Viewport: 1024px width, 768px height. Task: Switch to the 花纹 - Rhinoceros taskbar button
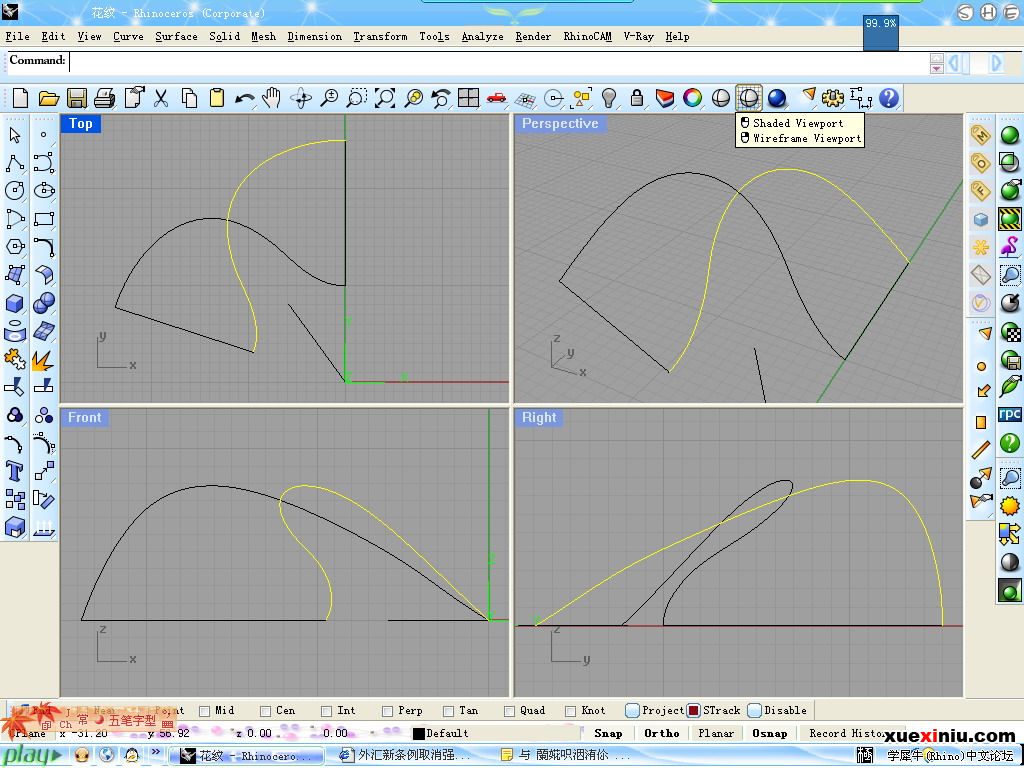click(247, 756)
